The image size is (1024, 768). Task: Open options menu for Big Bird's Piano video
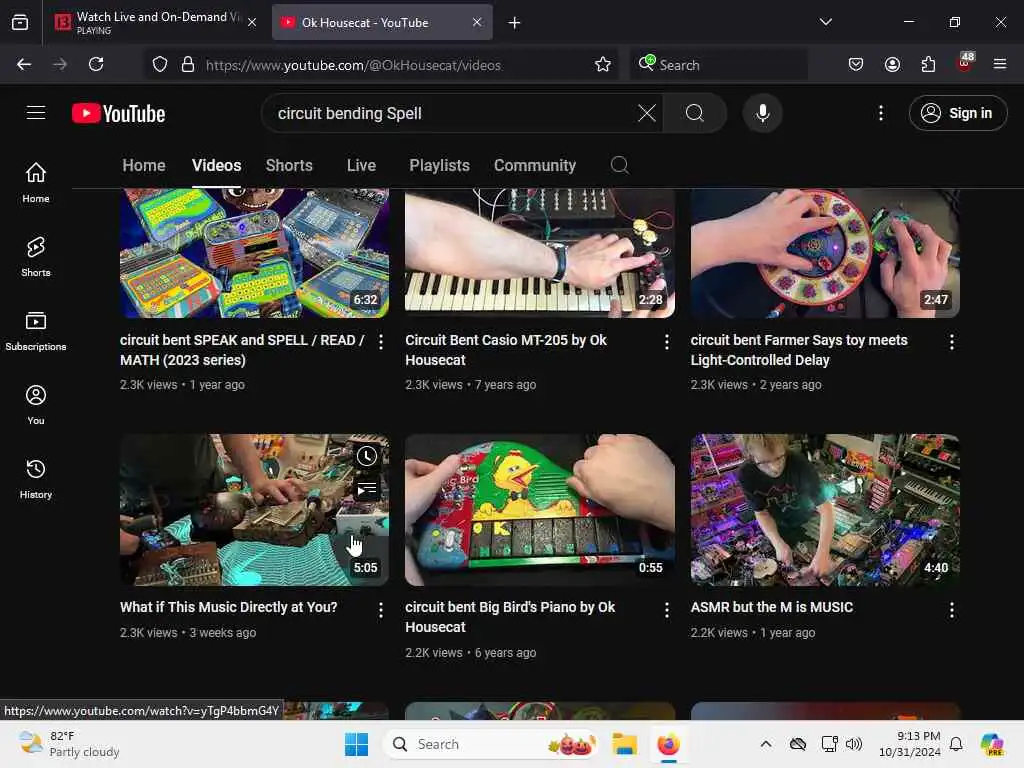(666, 610)
